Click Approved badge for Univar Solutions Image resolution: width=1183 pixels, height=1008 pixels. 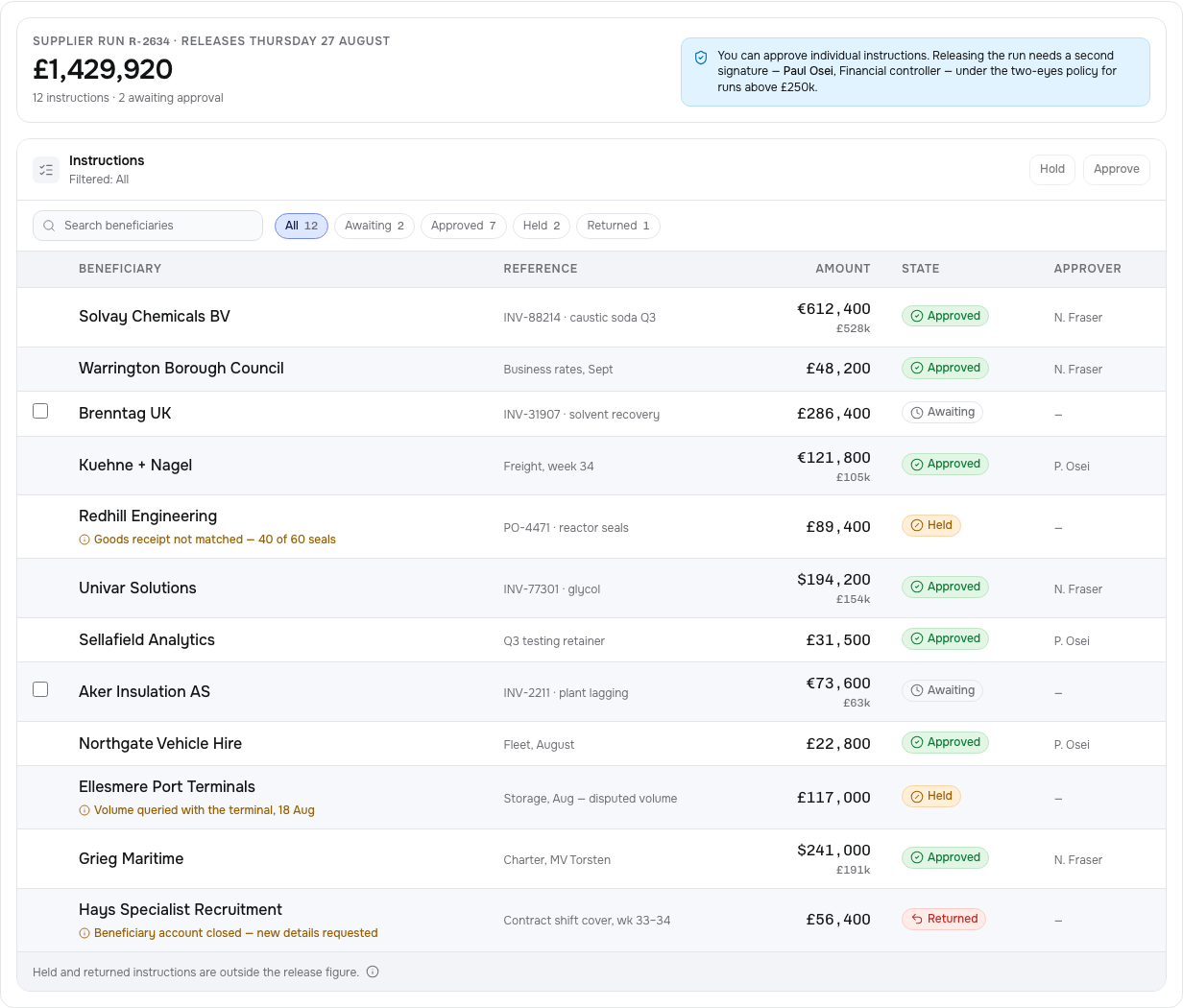945,587
